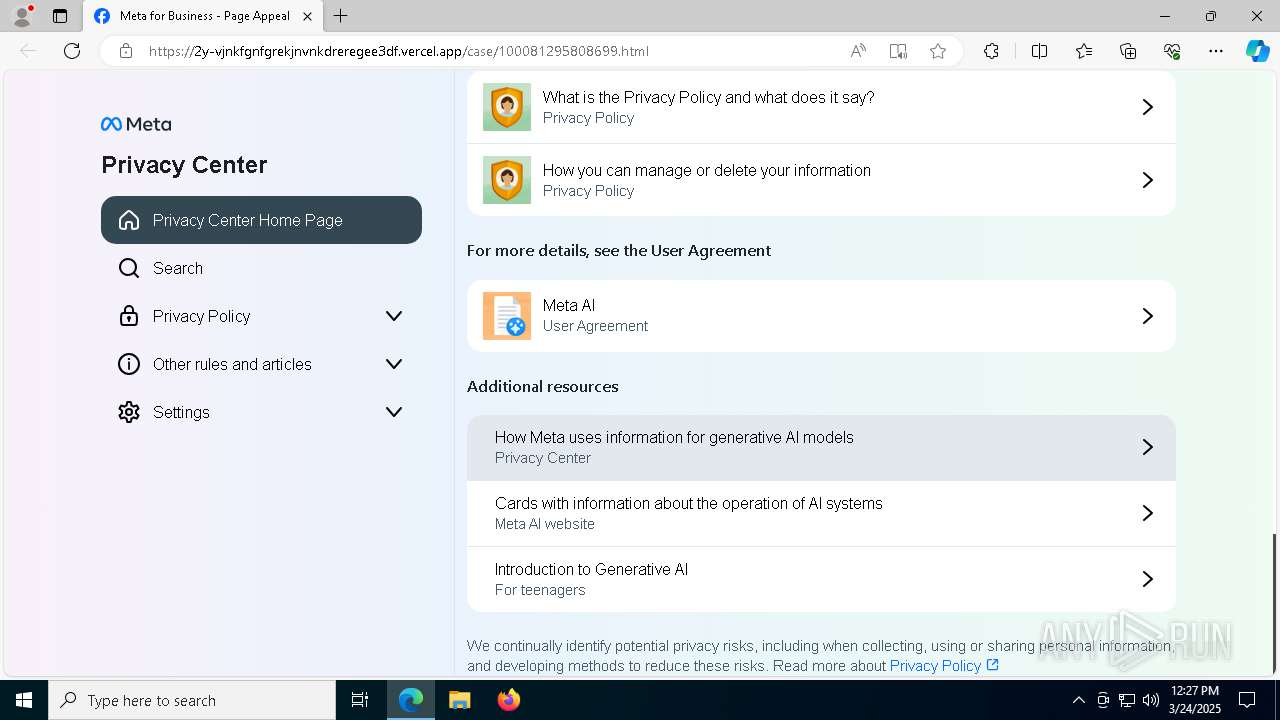This screenshot has height=720, width=1280.
Task: Open the Extensions puzzle icon
Action: point(991,51)
